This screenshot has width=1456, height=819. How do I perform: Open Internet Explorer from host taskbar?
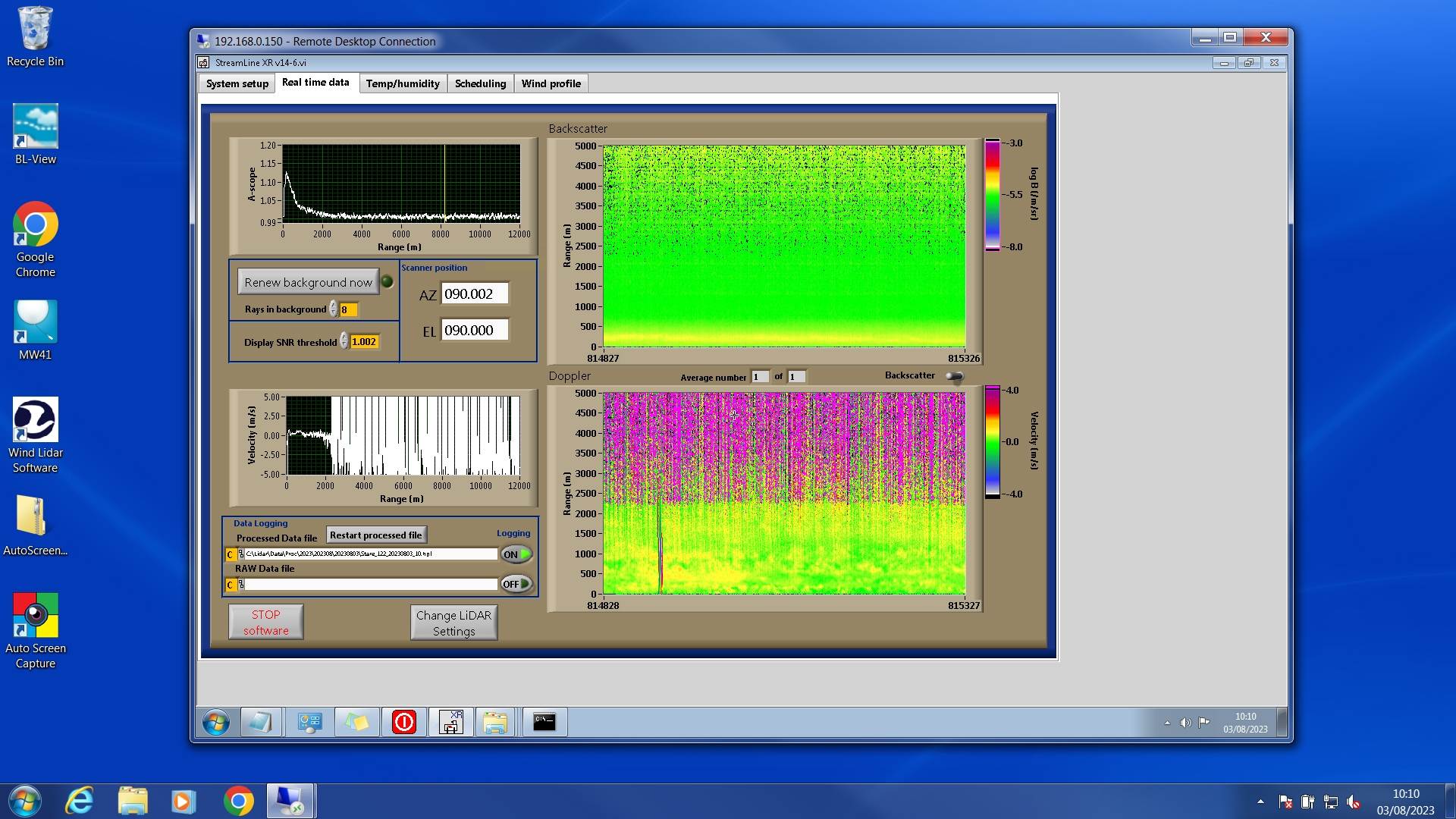[79, 801]
